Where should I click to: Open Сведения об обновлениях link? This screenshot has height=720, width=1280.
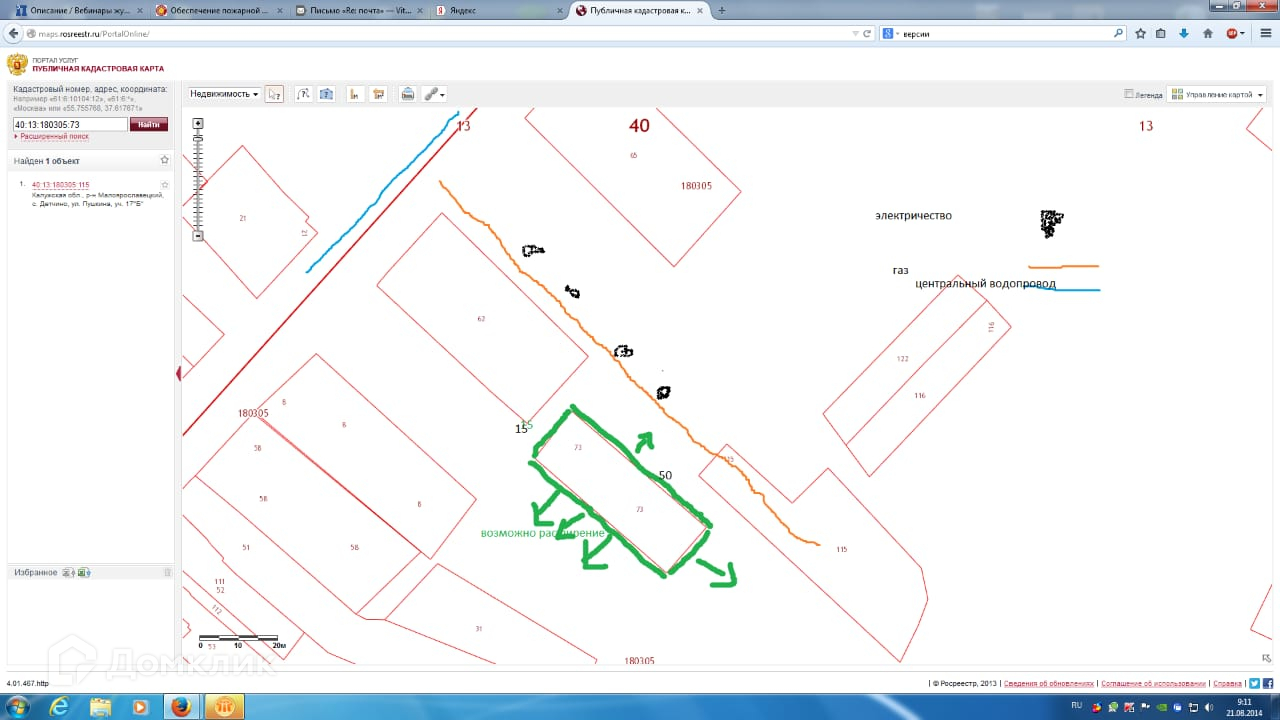pos(1049,684)
